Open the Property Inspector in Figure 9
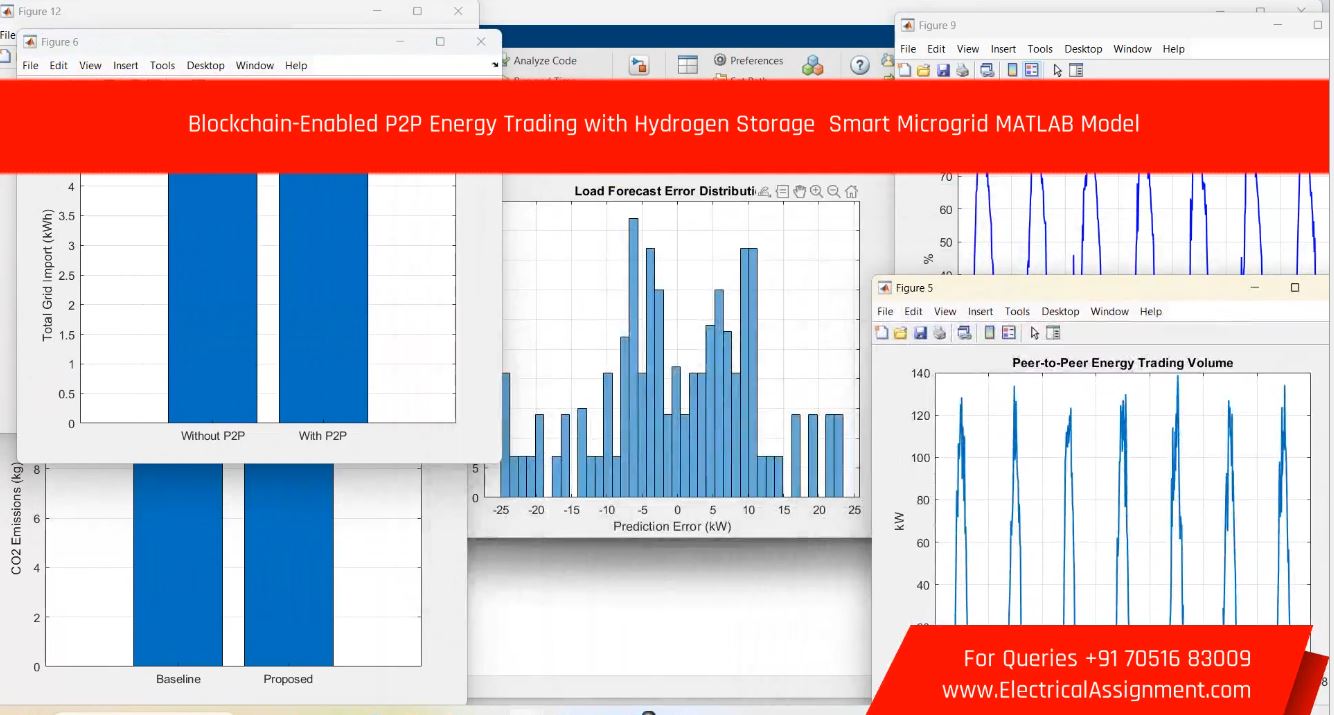The height and width of the screenshot is (715, 1334). 1076,70
